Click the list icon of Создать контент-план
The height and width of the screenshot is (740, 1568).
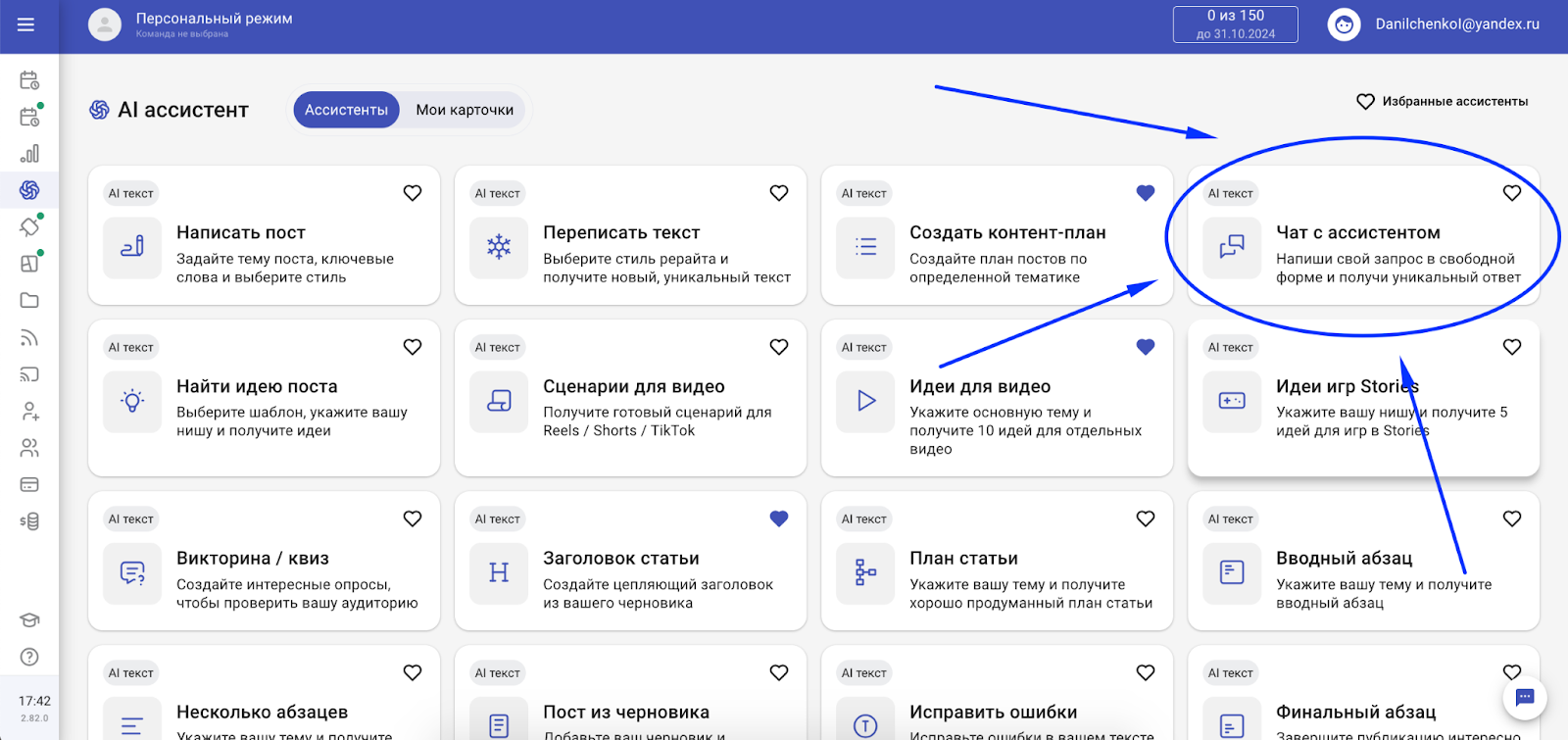click(x=865, y=247)
